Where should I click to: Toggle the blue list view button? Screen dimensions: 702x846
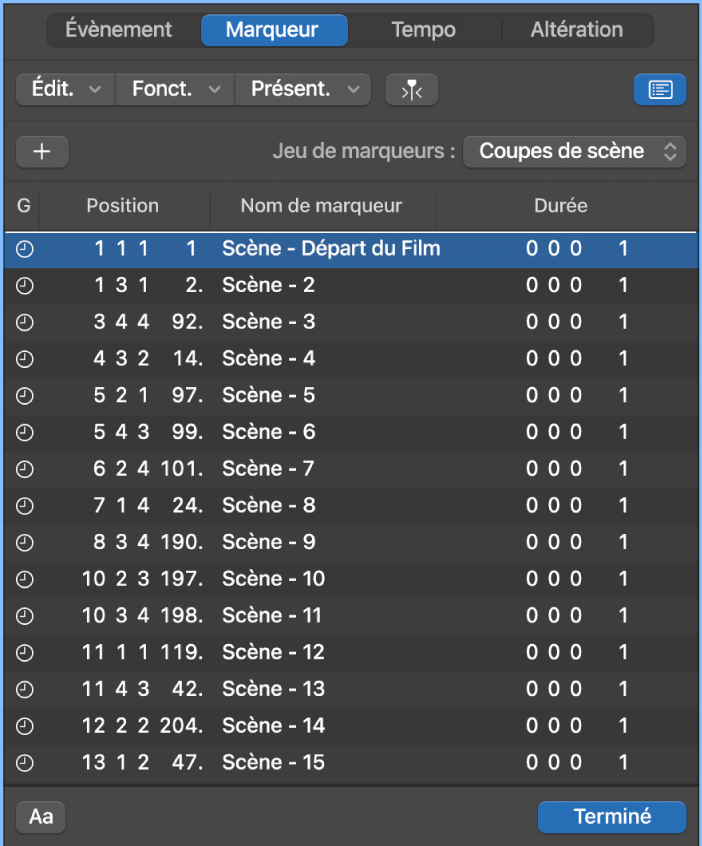pos(660,89)
